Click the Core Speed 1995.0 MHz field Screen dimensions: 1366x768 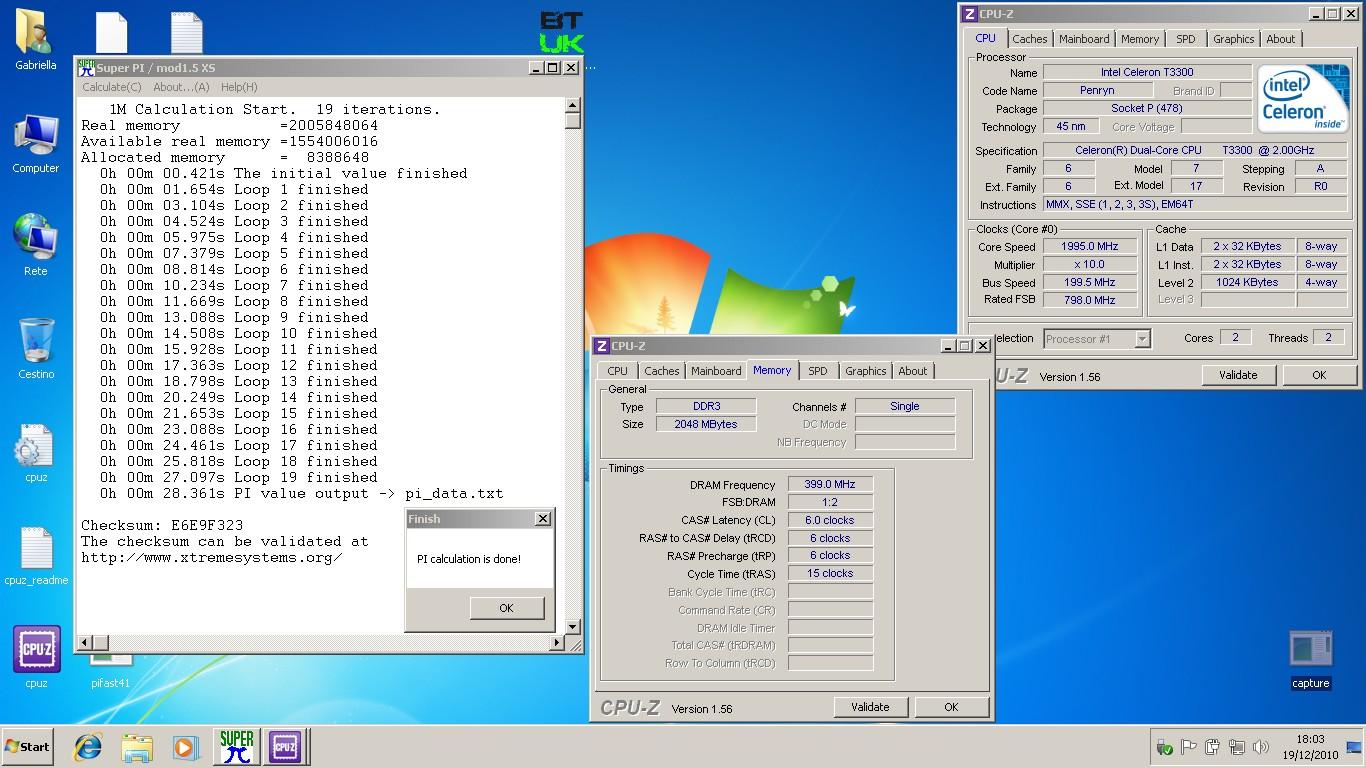pyautogui.click(x=1090, y=247)
